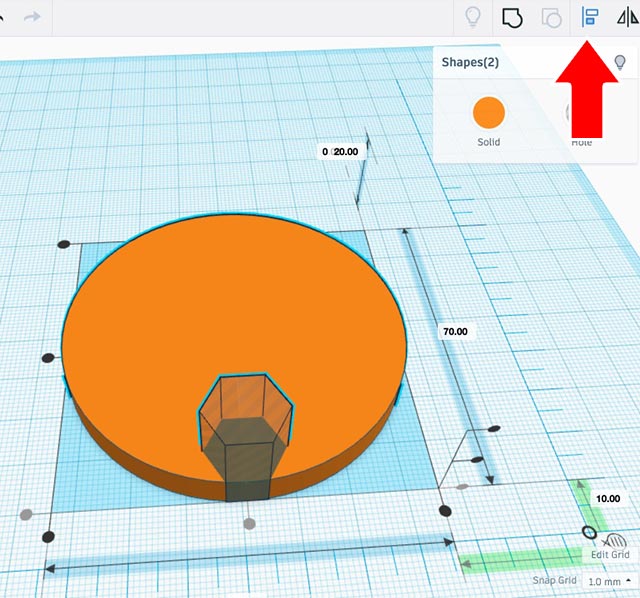The image size is (640, 598).
Task: Open the Snap Grid 1.0 mm dropdown
Action: (609, 581)
